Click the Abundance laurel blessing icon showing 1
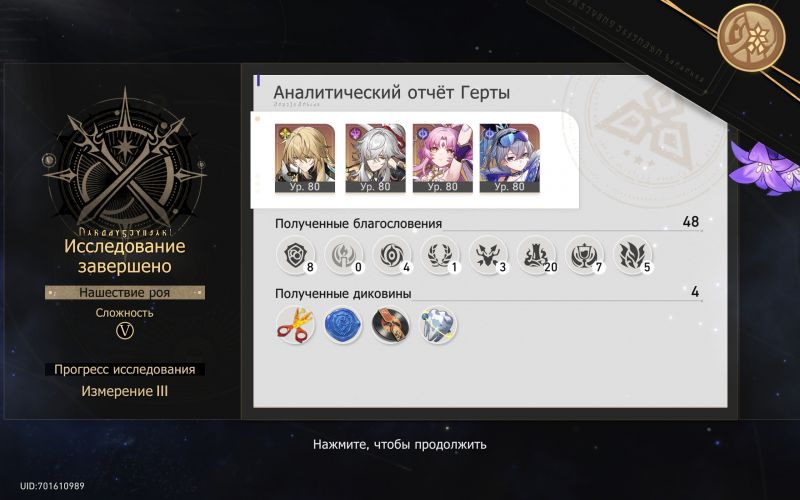This screenshot has width=800, height=500. pyautogui.click(x=439, y=255)
